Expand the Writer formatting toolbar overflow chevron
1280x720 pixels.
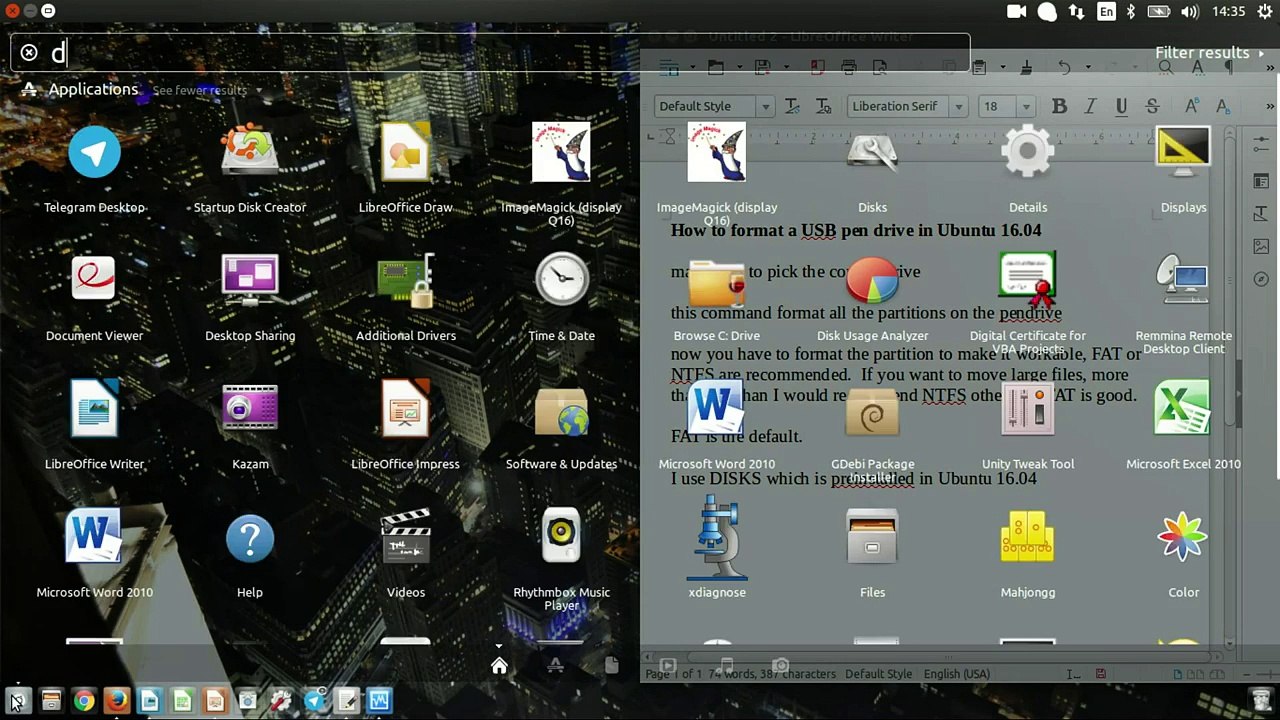[x=1271, y=106]
